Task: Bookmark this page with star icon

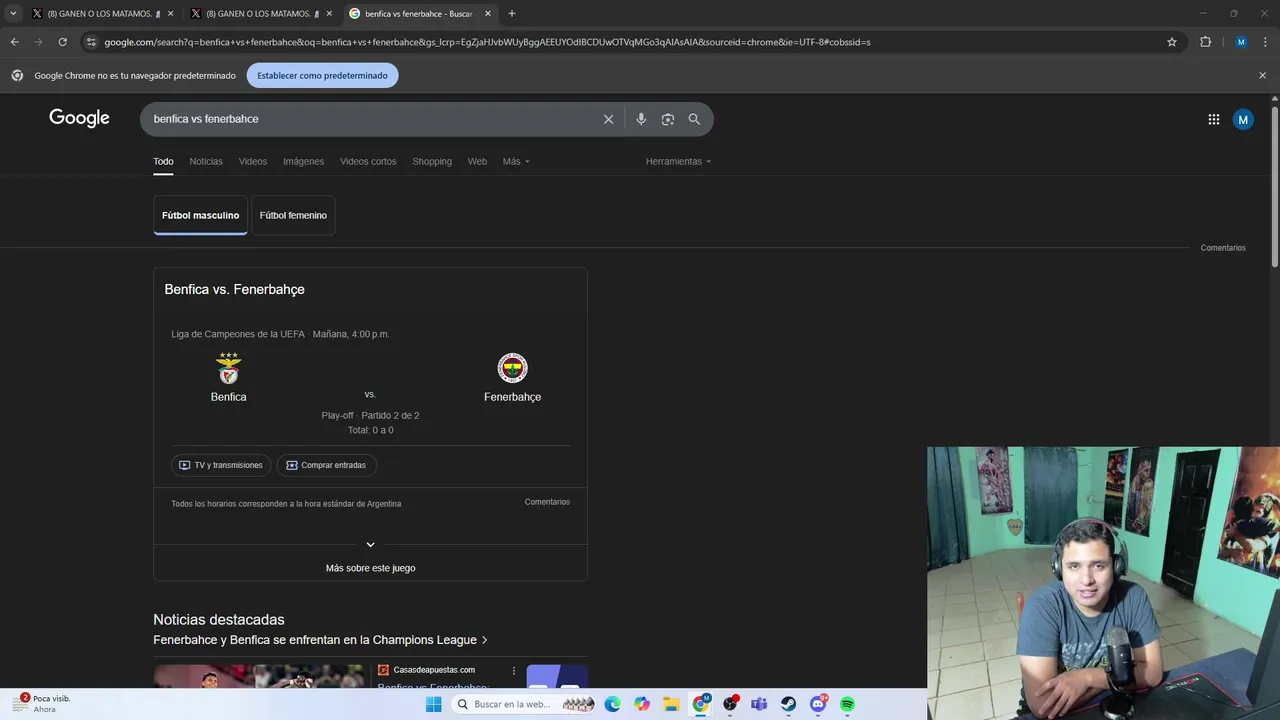Action: click(1172, 42)
